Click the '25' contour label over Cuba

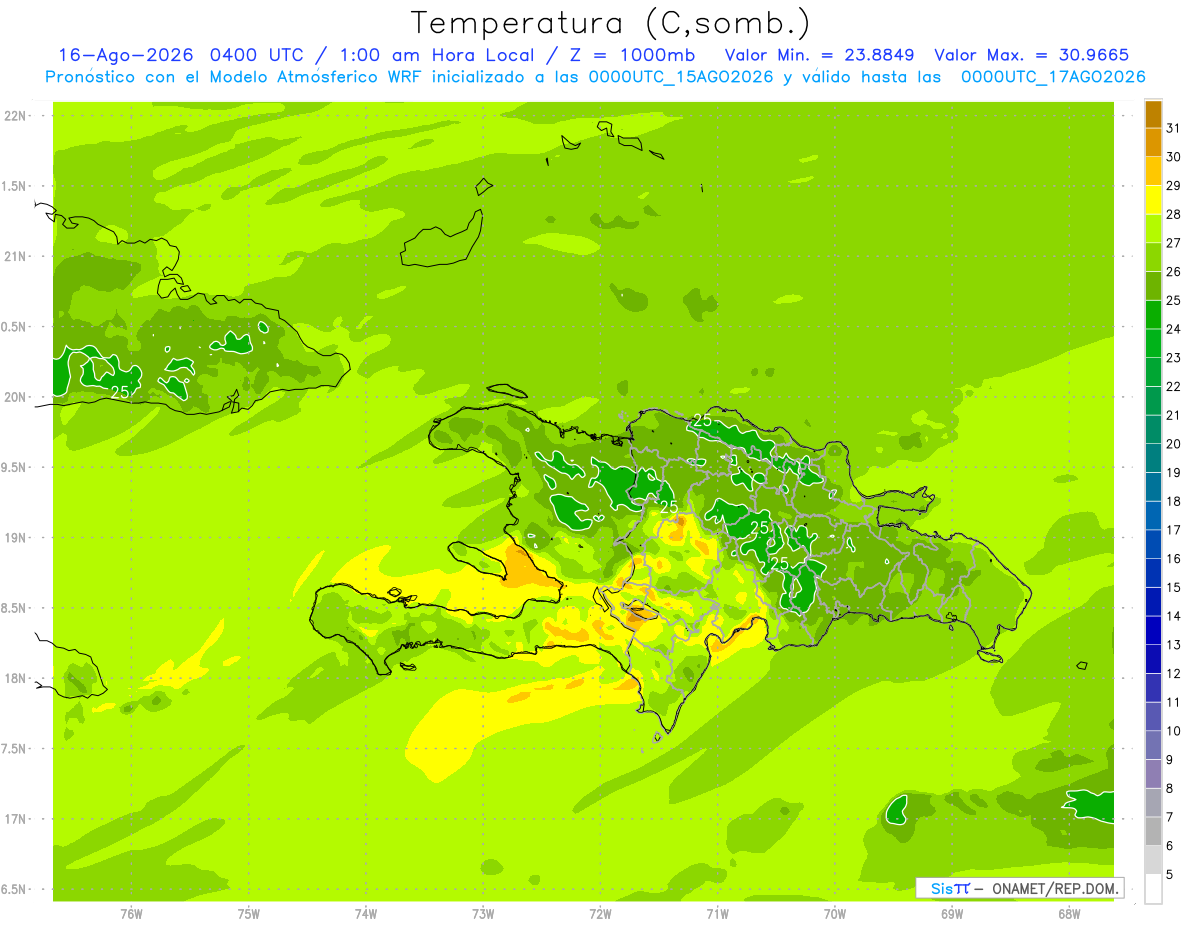pyautogui.click(x=120, y=392)
